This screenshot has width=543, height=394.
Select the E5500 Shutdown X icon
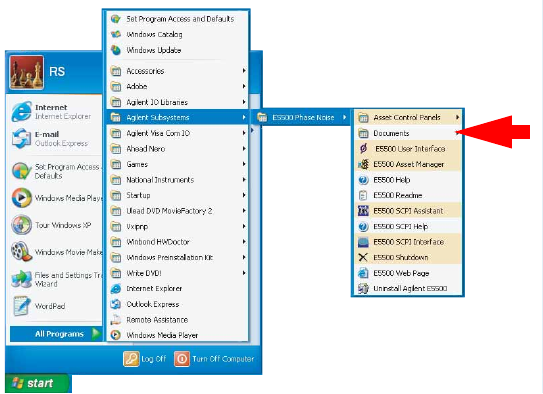363,257
